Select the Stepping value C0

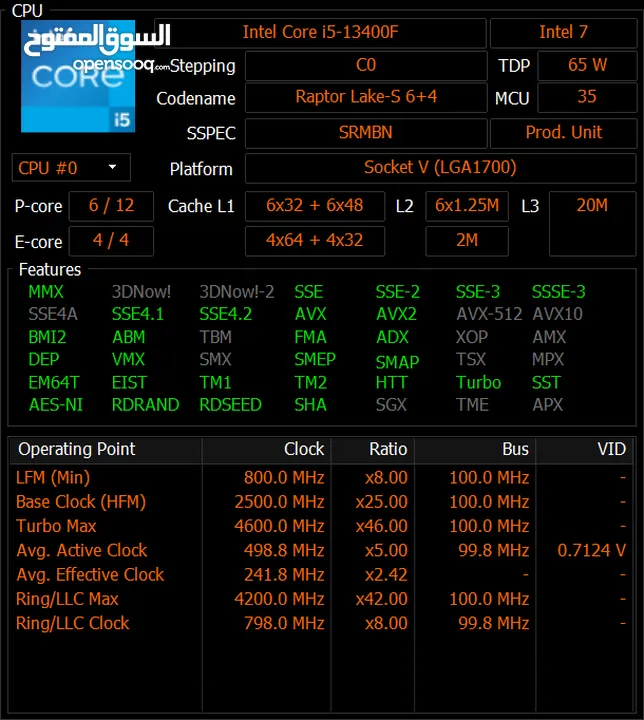366,65
